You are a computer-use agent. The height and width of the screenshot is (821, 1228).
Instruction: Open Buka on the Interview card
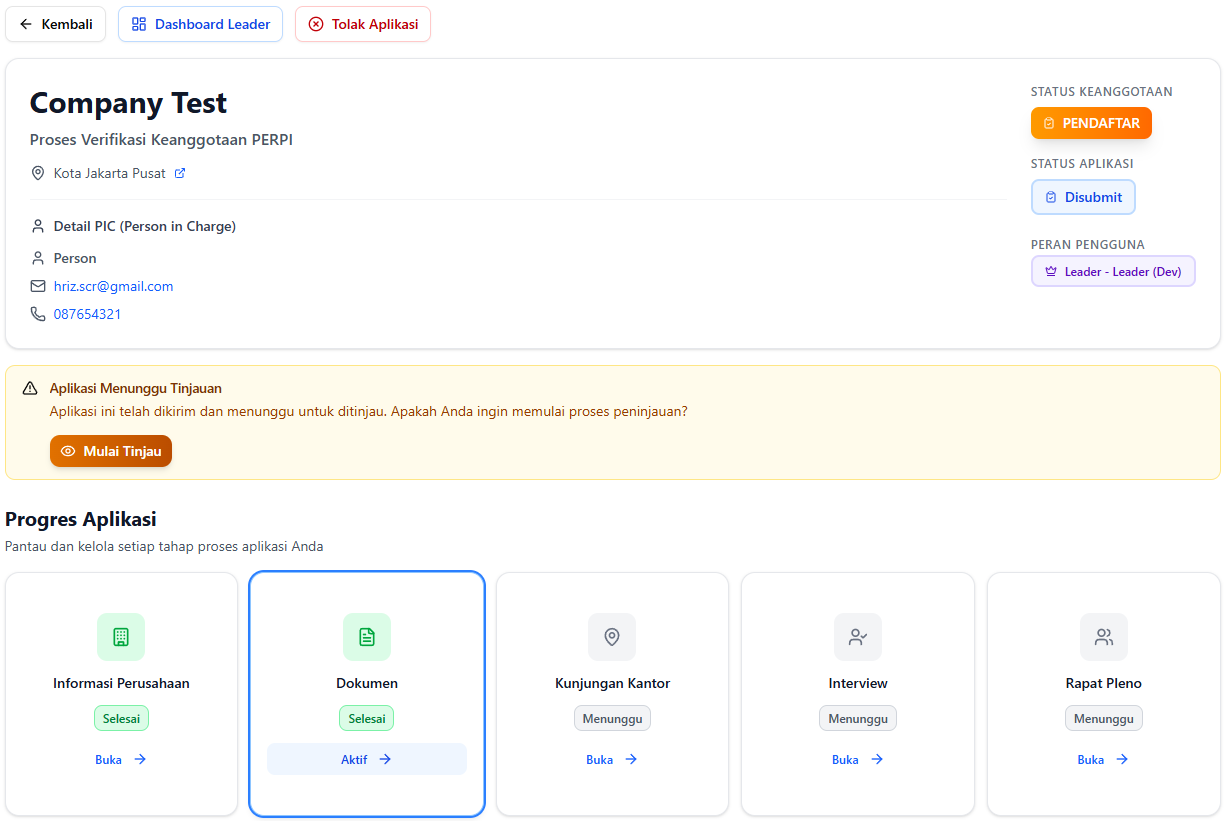858,759
